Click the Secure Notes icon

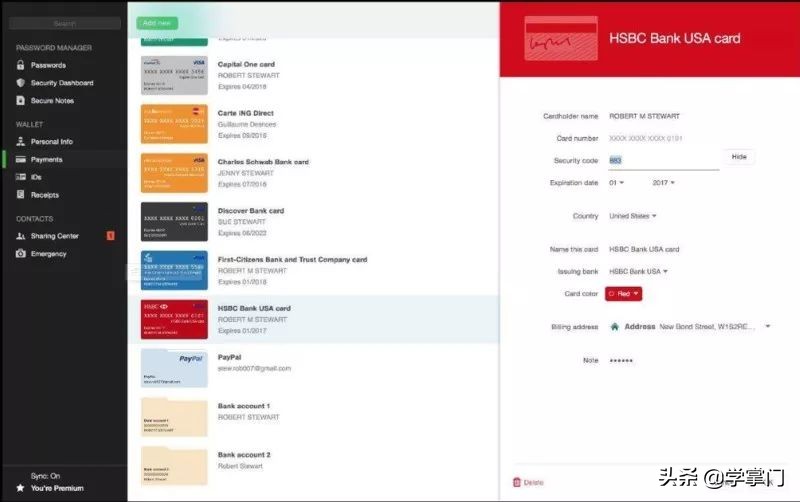click(20, 101)
